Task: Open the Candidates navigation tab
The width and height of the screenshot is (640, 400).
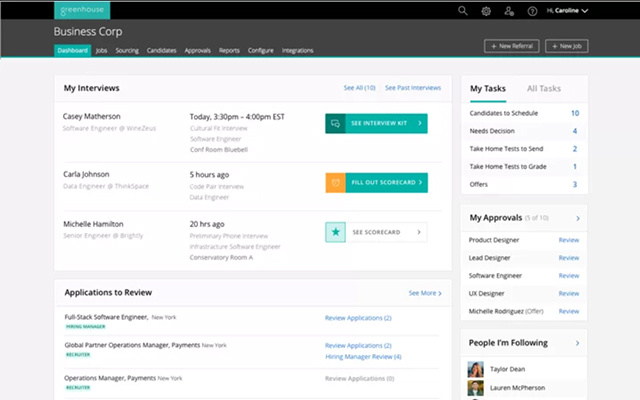Action: 162,51
